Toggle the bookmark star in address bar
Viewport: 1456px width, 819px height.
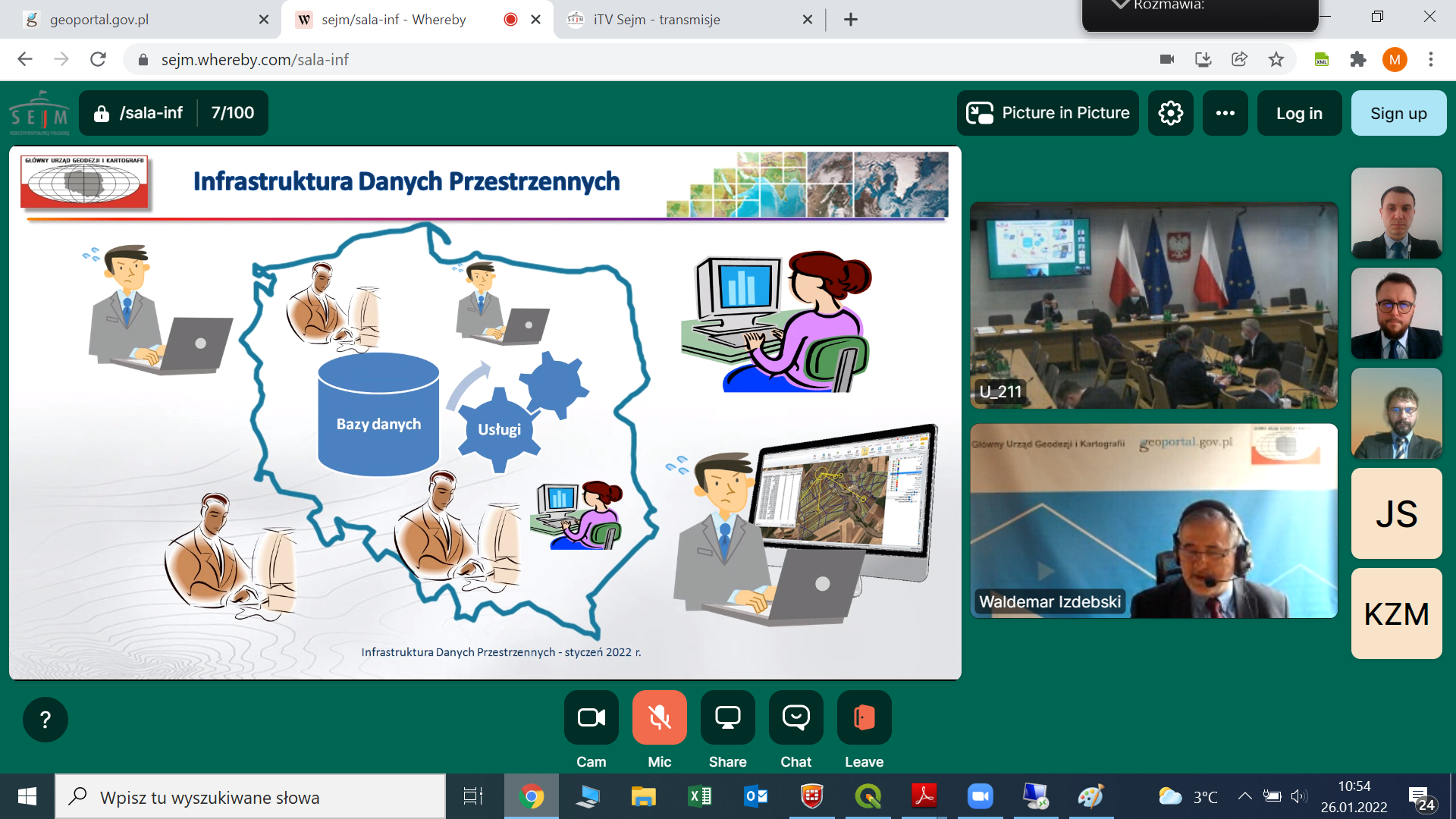click(x=1277, y=59)
